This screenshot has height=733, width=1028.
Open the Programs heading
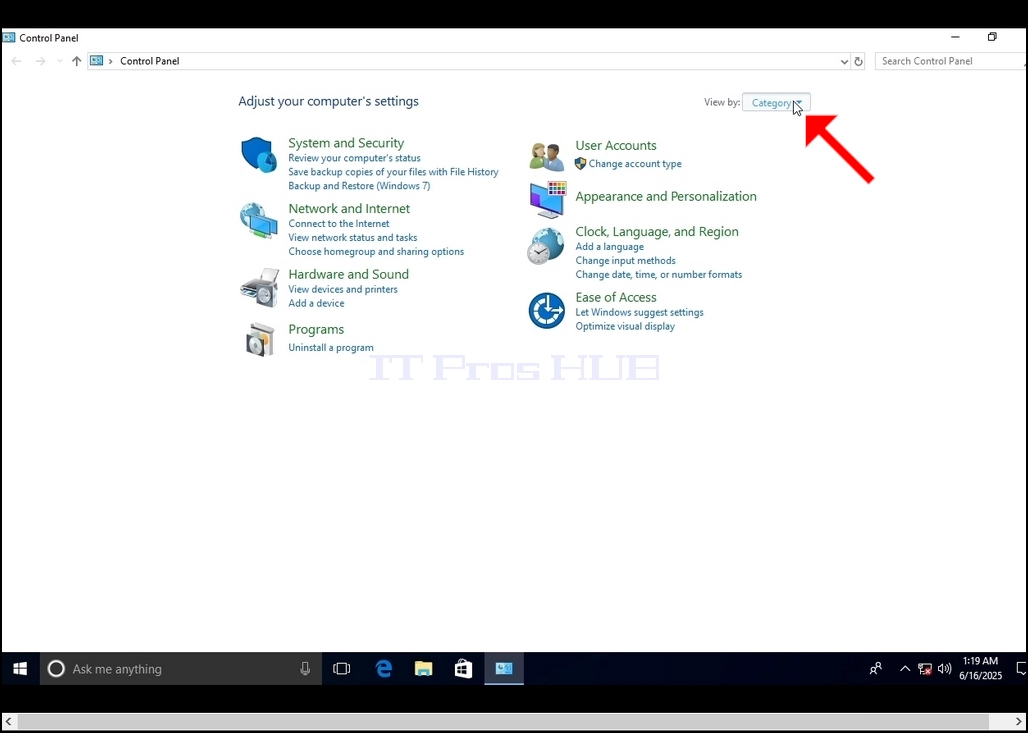tap(316, 329)
